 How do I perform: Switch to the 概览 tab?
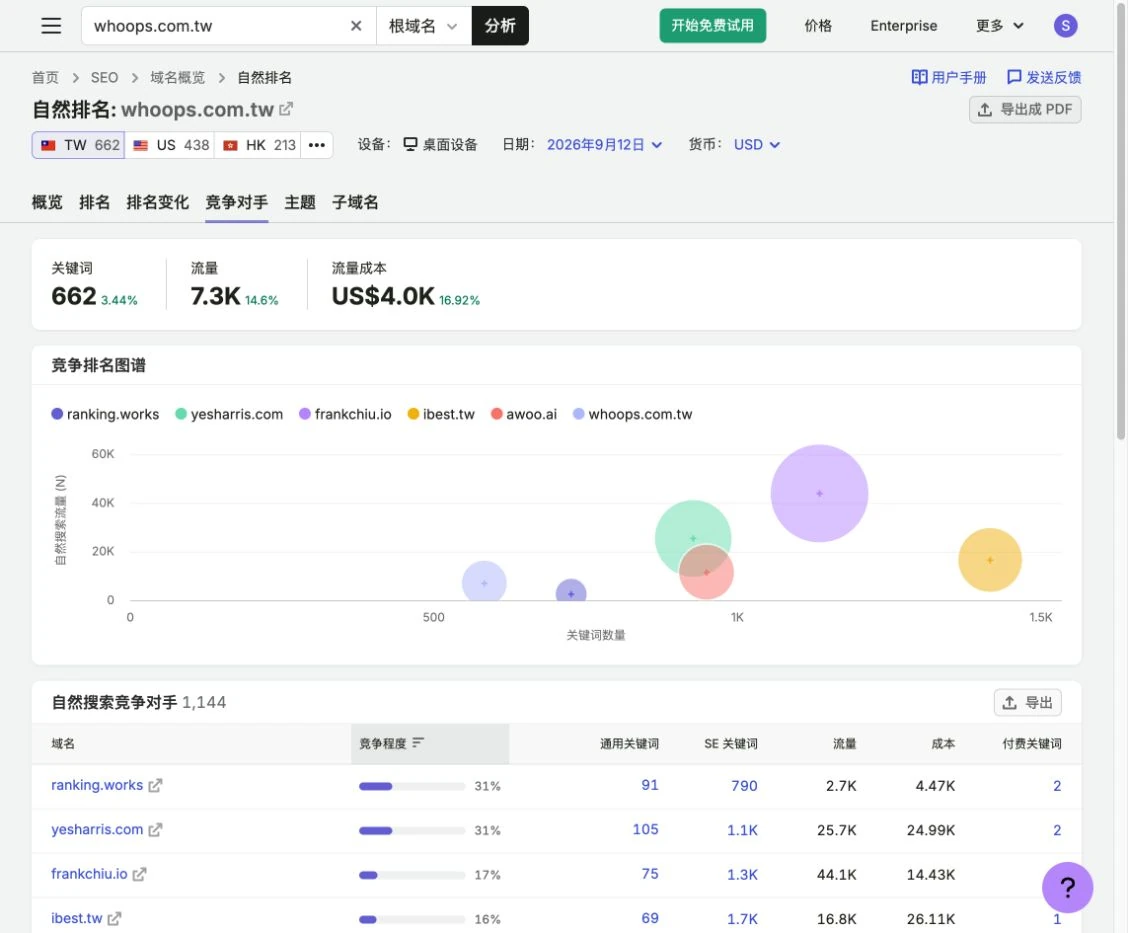47,202
